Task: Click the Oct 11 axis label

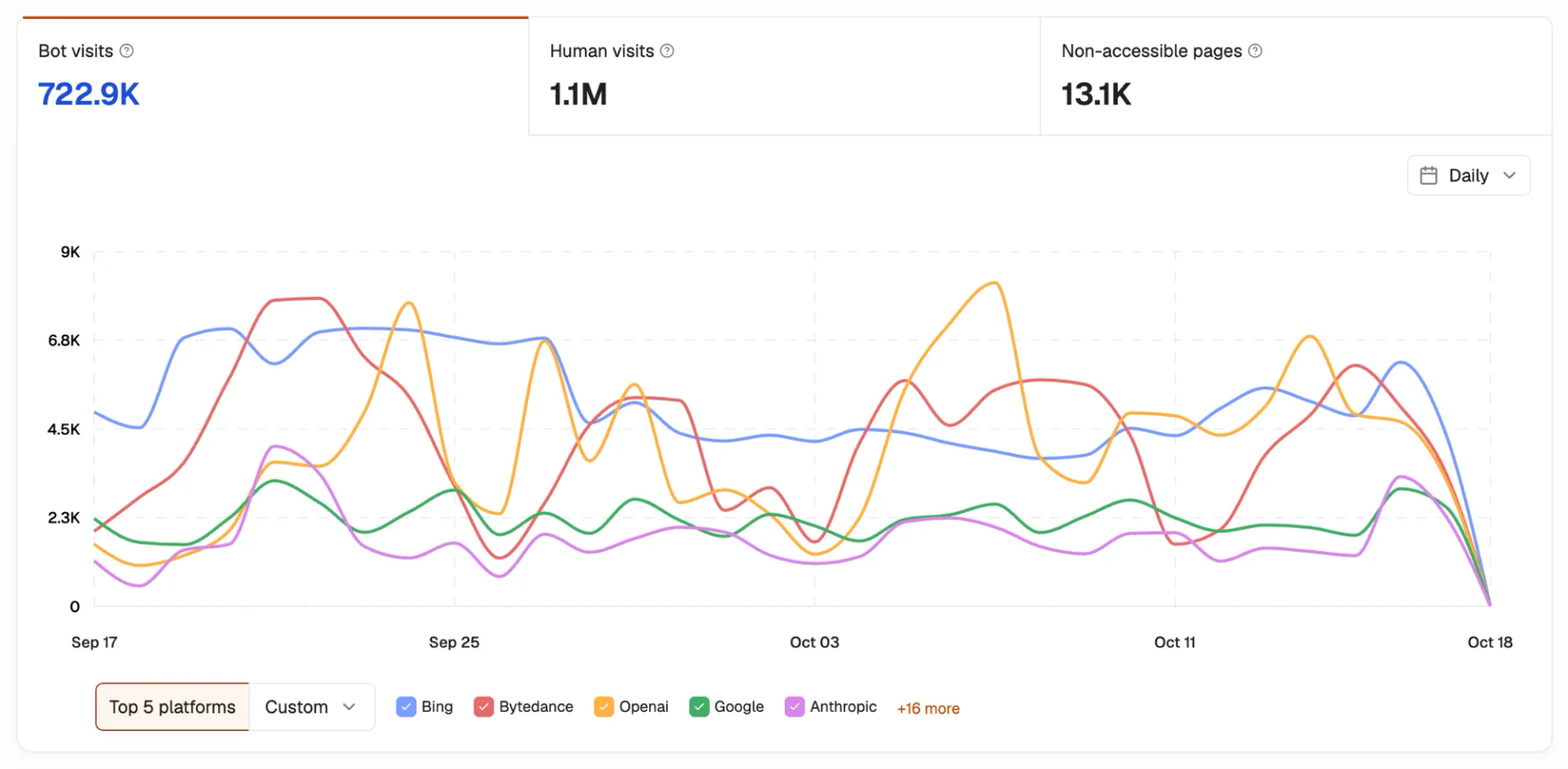Action: [1174, 642]
